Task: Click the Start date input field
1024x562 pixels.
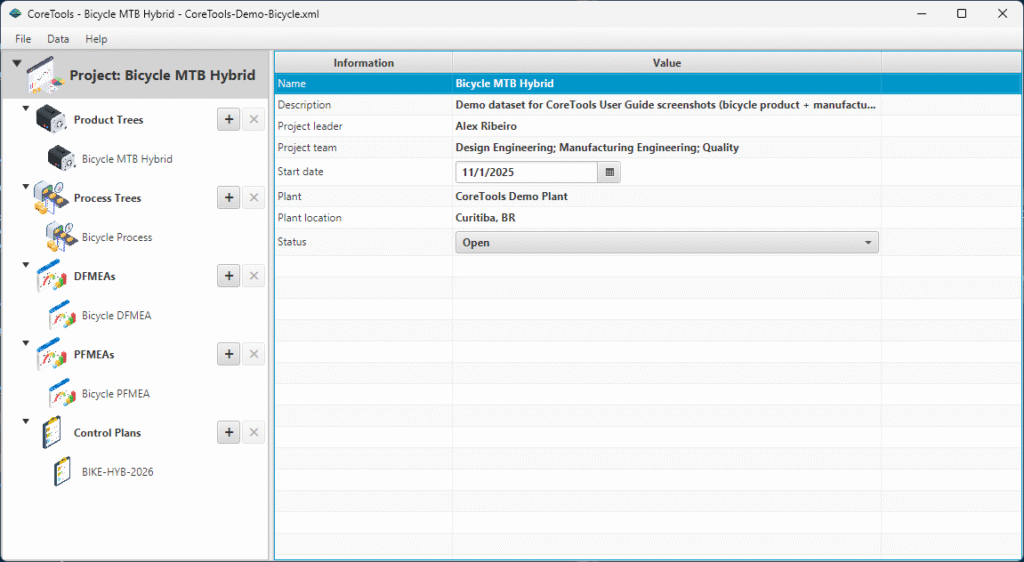Action: (526, 172)
